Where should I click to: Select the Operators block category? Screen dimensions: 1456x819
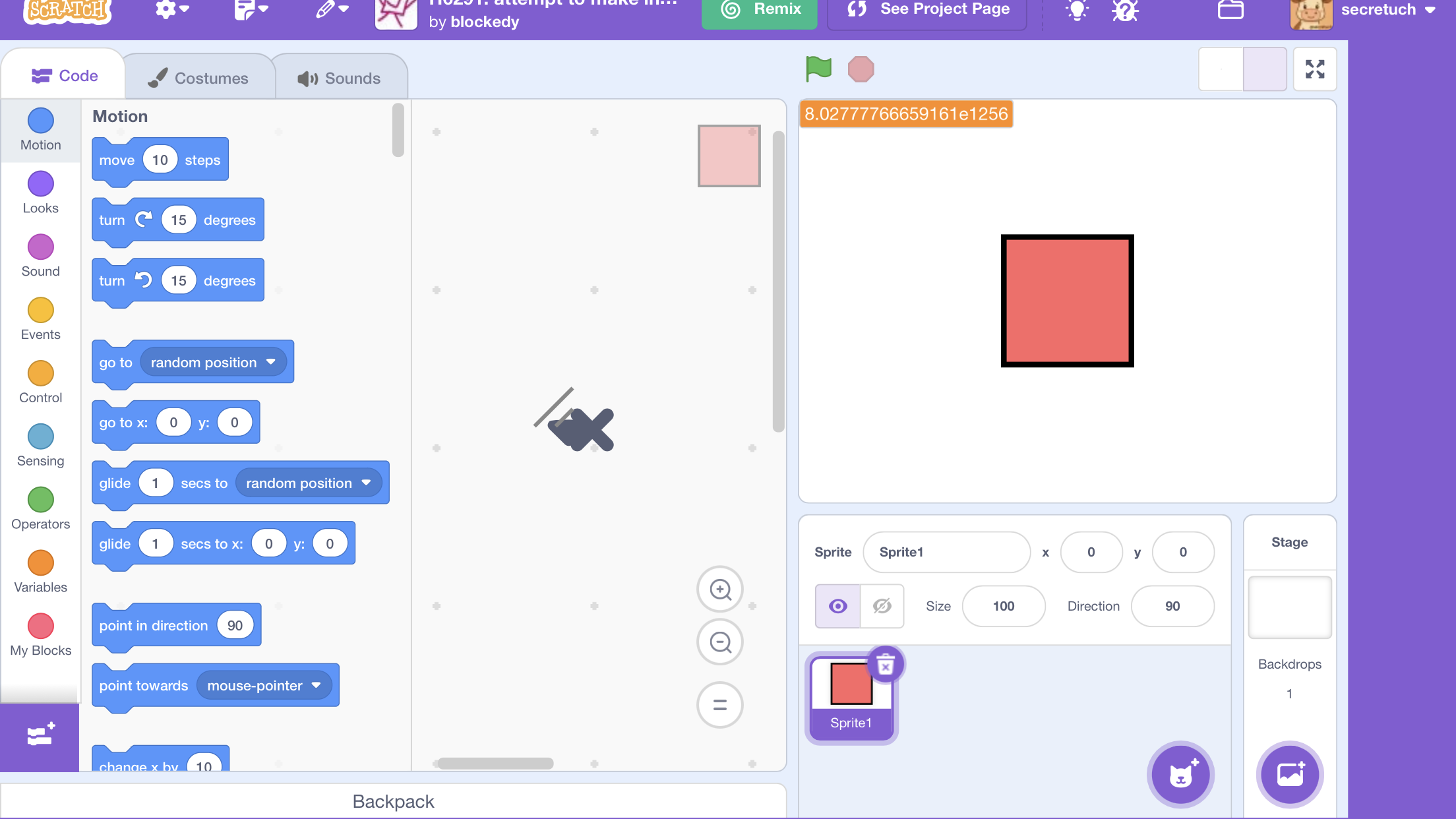[40, 510]
